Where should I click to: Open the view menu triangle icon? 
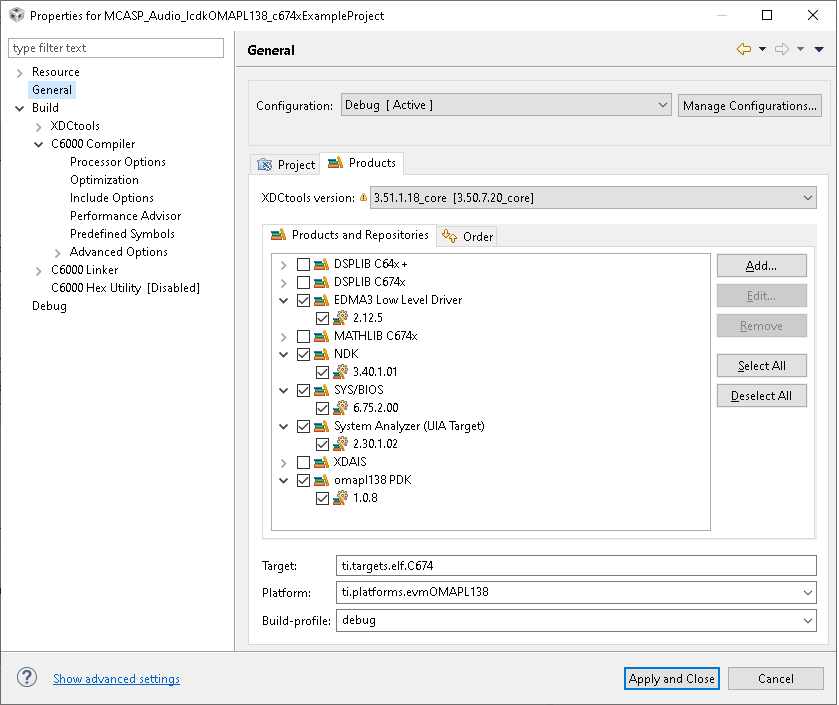click(x=819, y=49)
